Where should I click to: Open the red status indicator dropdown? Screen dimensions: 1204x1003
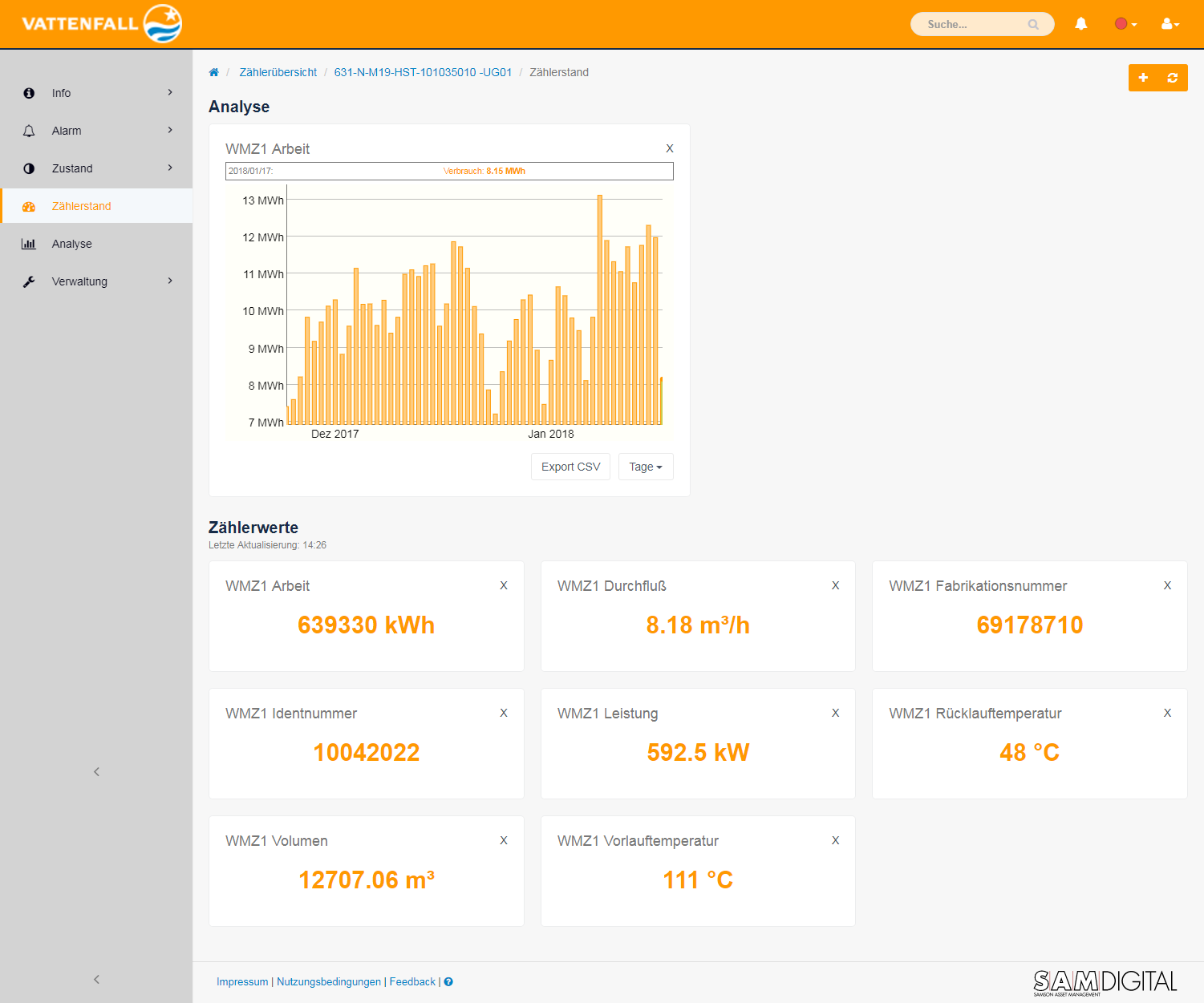1125,24
